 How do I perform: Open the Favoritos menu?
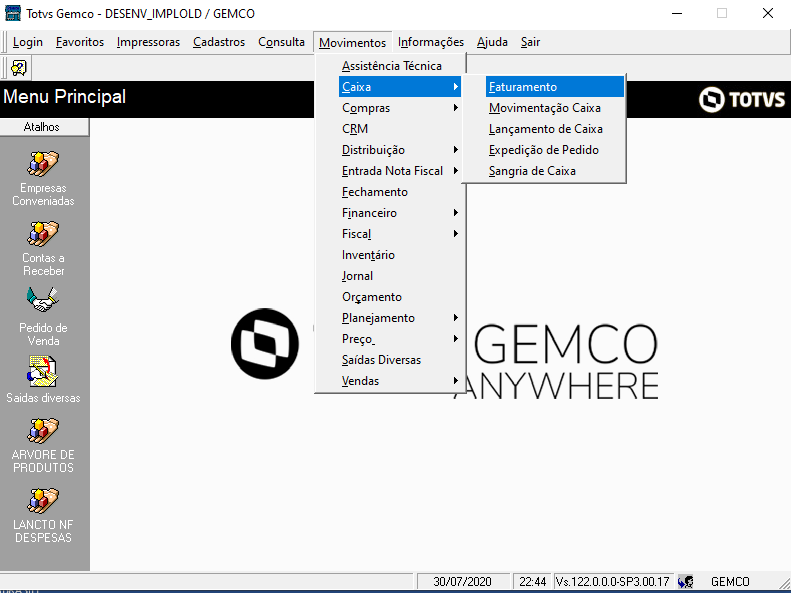tap(80, 42)
